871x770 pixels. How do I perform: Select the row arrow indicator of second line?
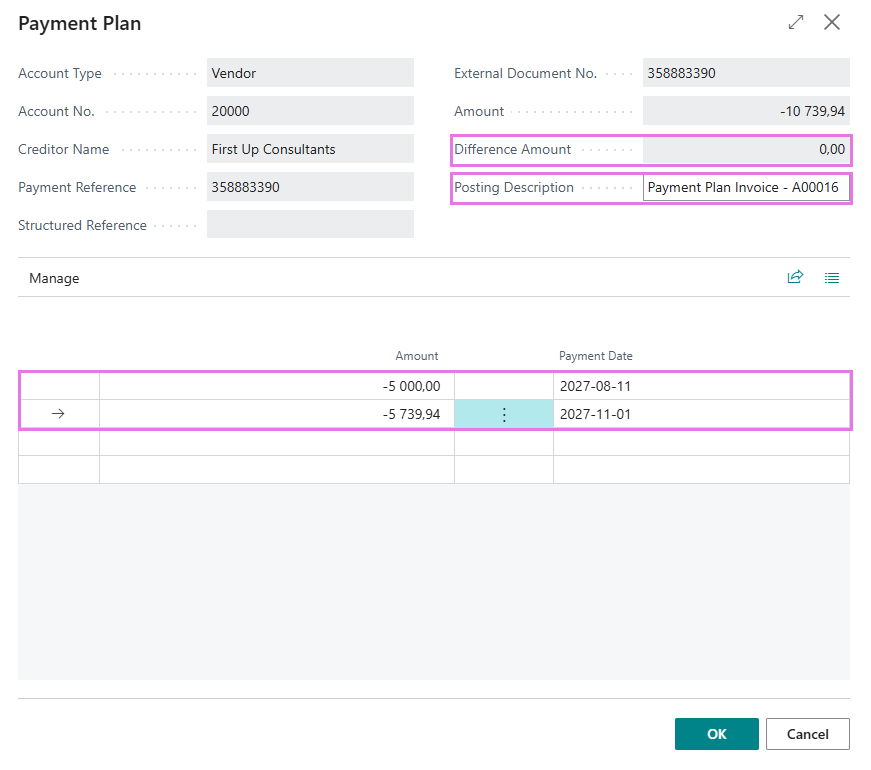coord(58,414)
